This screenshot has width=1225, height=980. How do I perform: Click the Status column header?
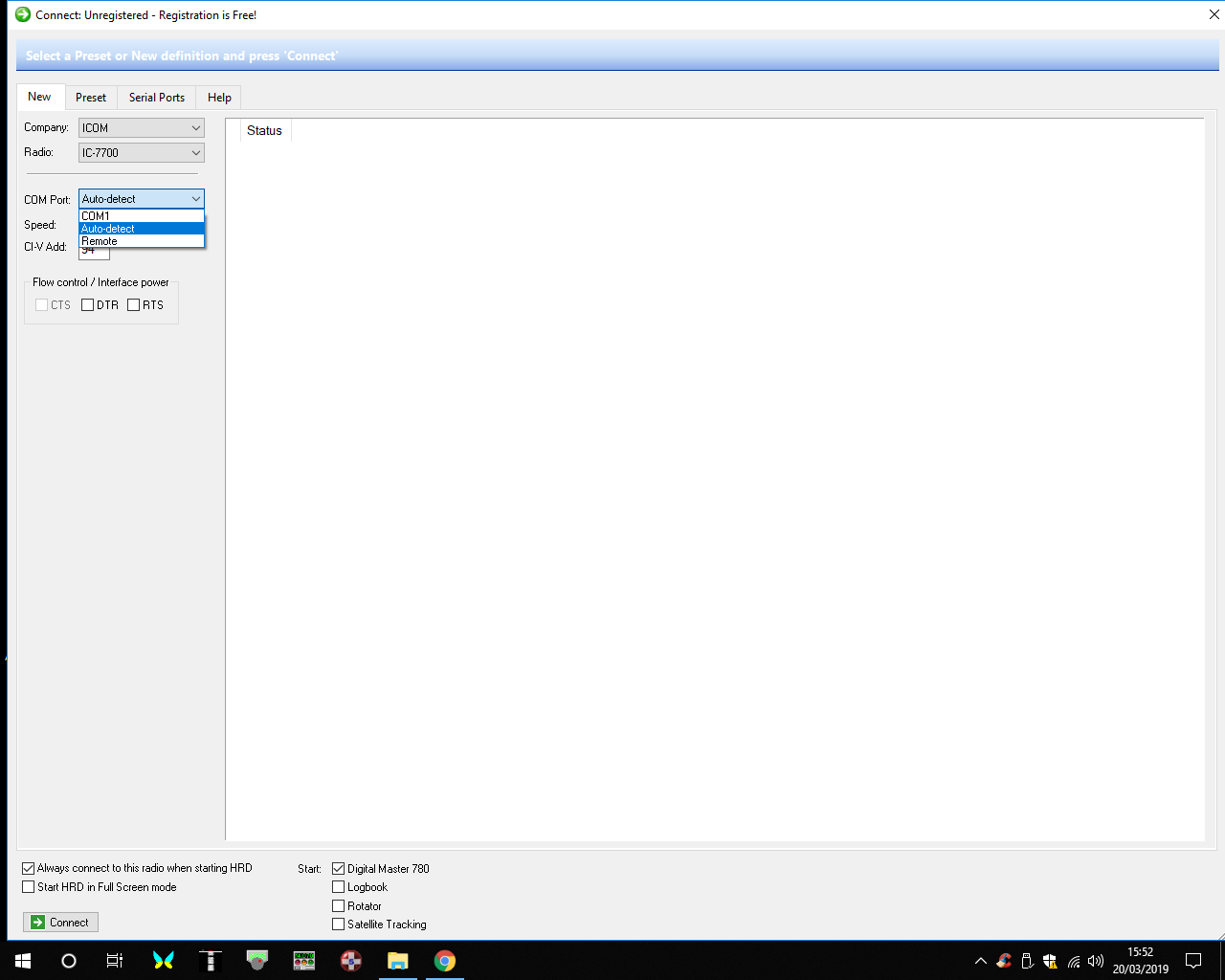[264, 131]
